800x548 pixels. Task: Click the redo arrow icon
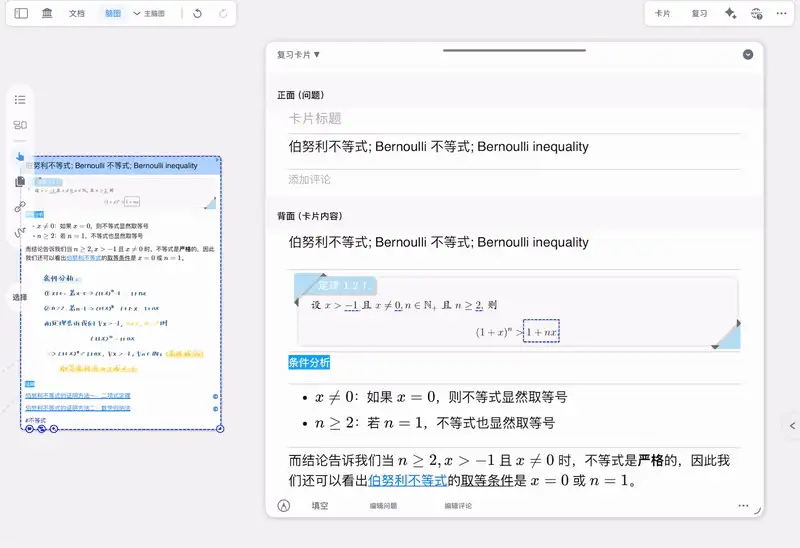pos(223,14)
